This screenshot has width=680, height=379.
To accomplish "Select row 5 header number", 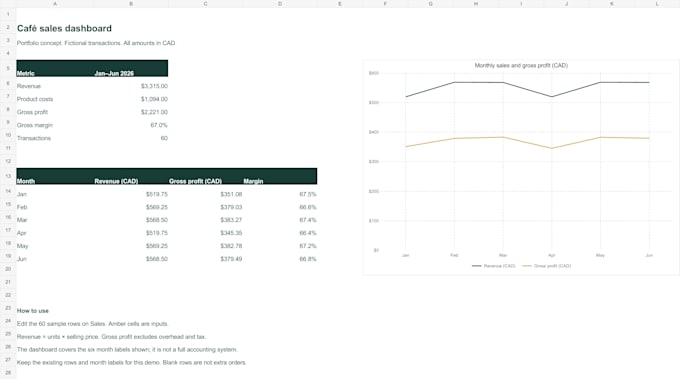I will [8, 68].
